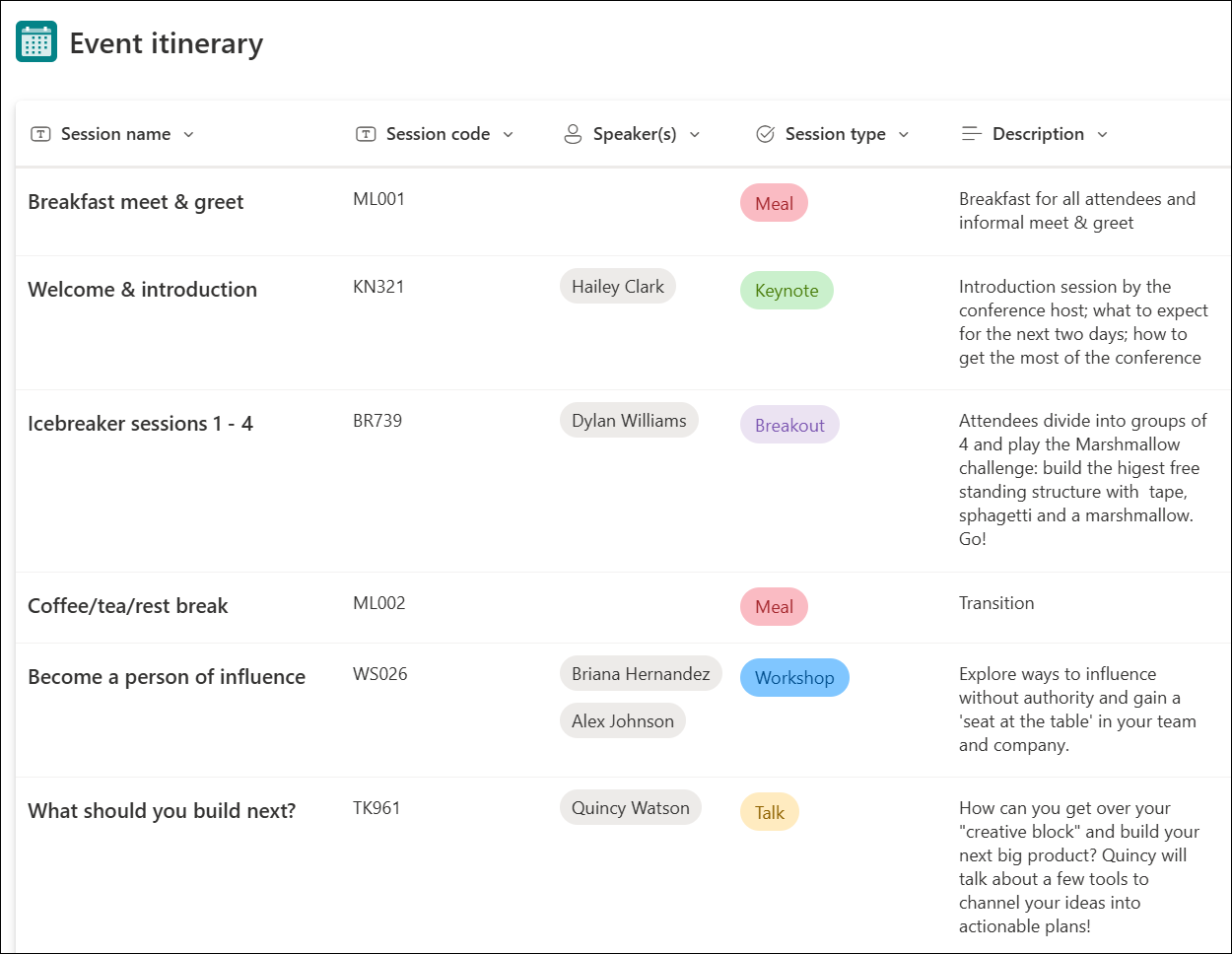Select the Briana Hernandez speaker chip

[641, 673]
